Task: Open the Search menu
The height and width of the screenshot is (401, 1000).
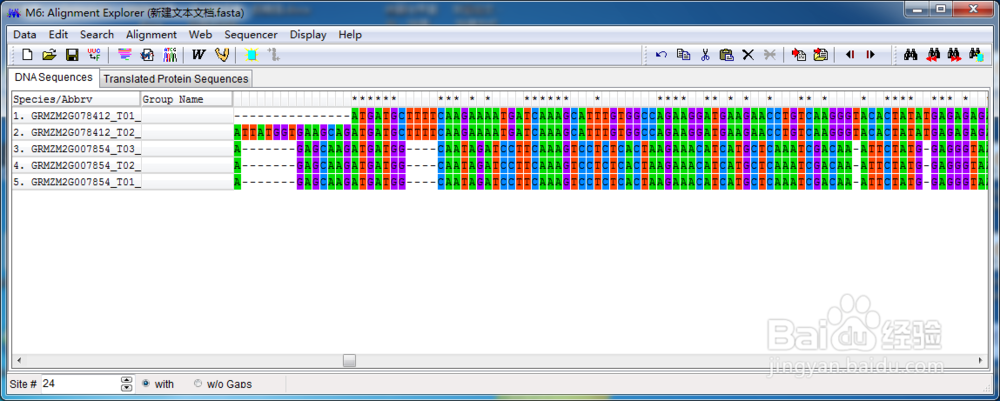Action: 97,34
